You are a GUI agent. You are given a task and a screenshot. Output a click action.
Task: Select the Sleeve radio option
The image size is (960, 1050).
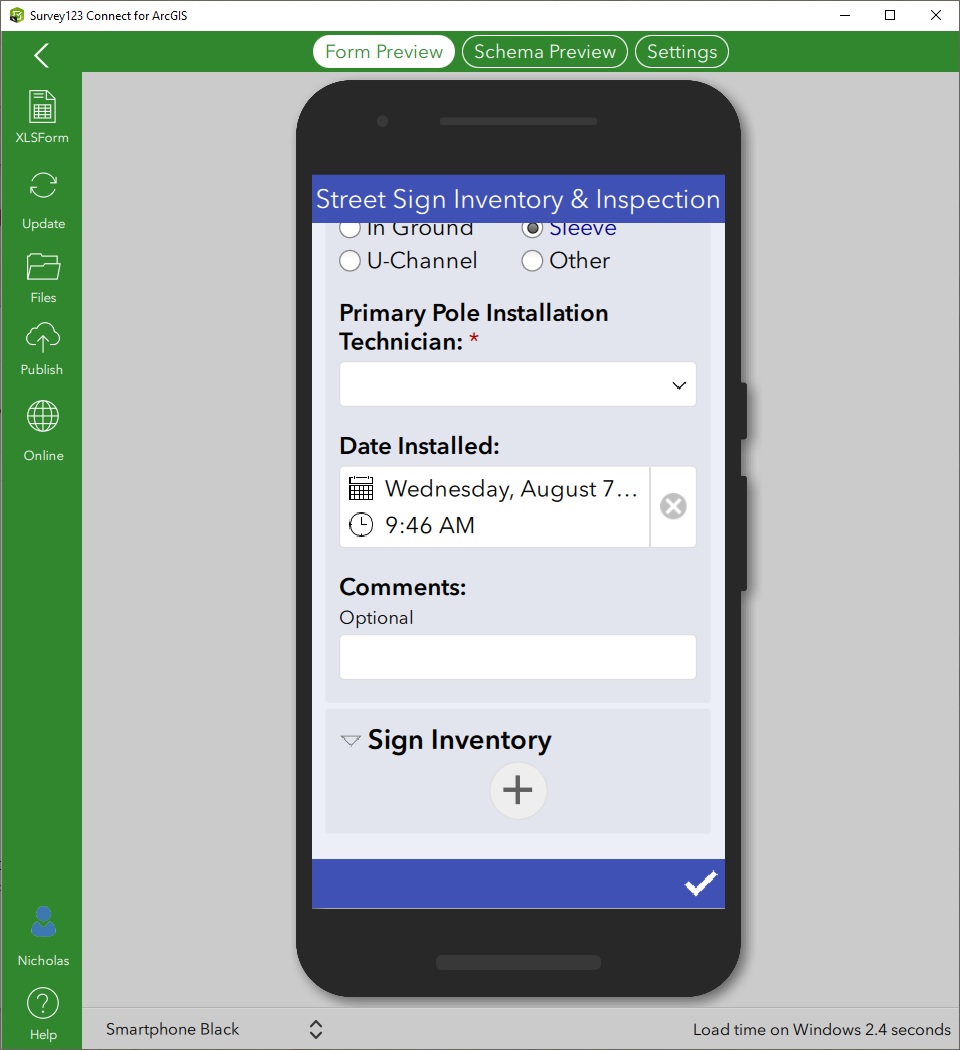(532, 228)
